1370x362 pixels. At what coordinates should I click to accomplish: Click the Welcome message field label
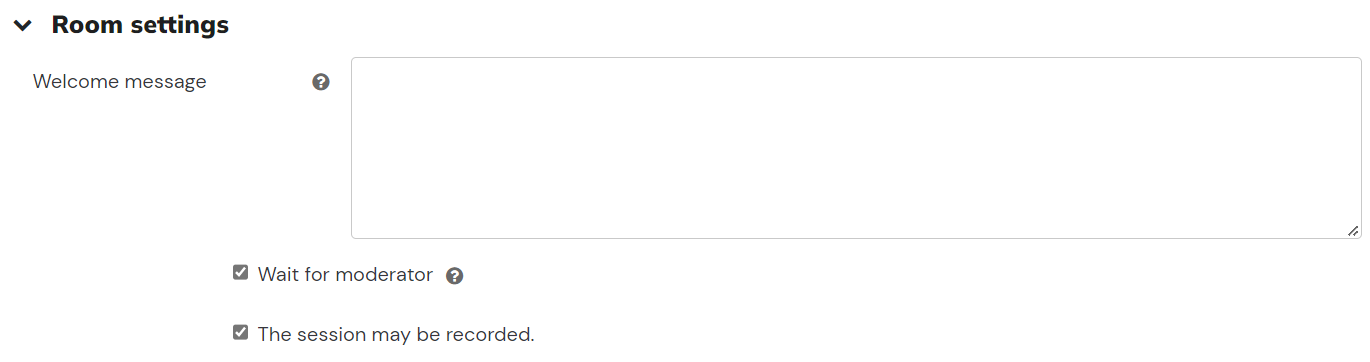click(120, 82)
